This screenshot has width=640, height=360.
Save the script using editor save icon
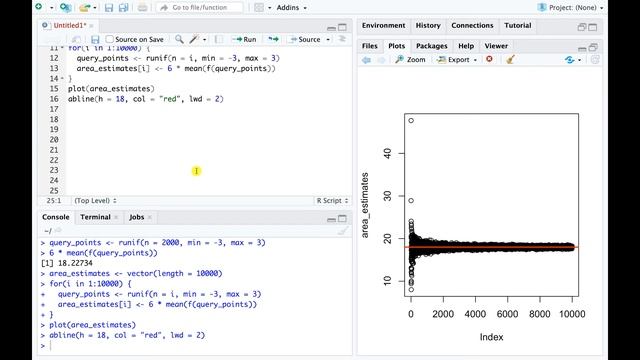(95, 39)
